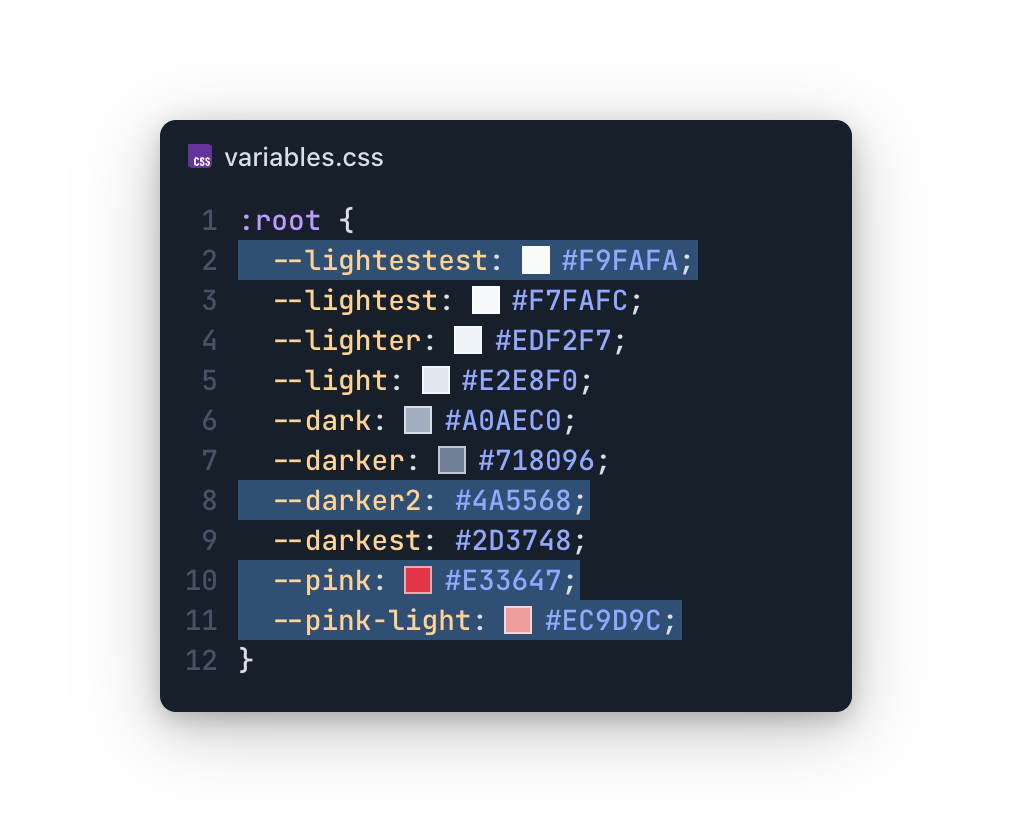Viewport: 1012px width, 832px height.
Task: Click line number 12 in the gutter
Action: tap(201, 660)
